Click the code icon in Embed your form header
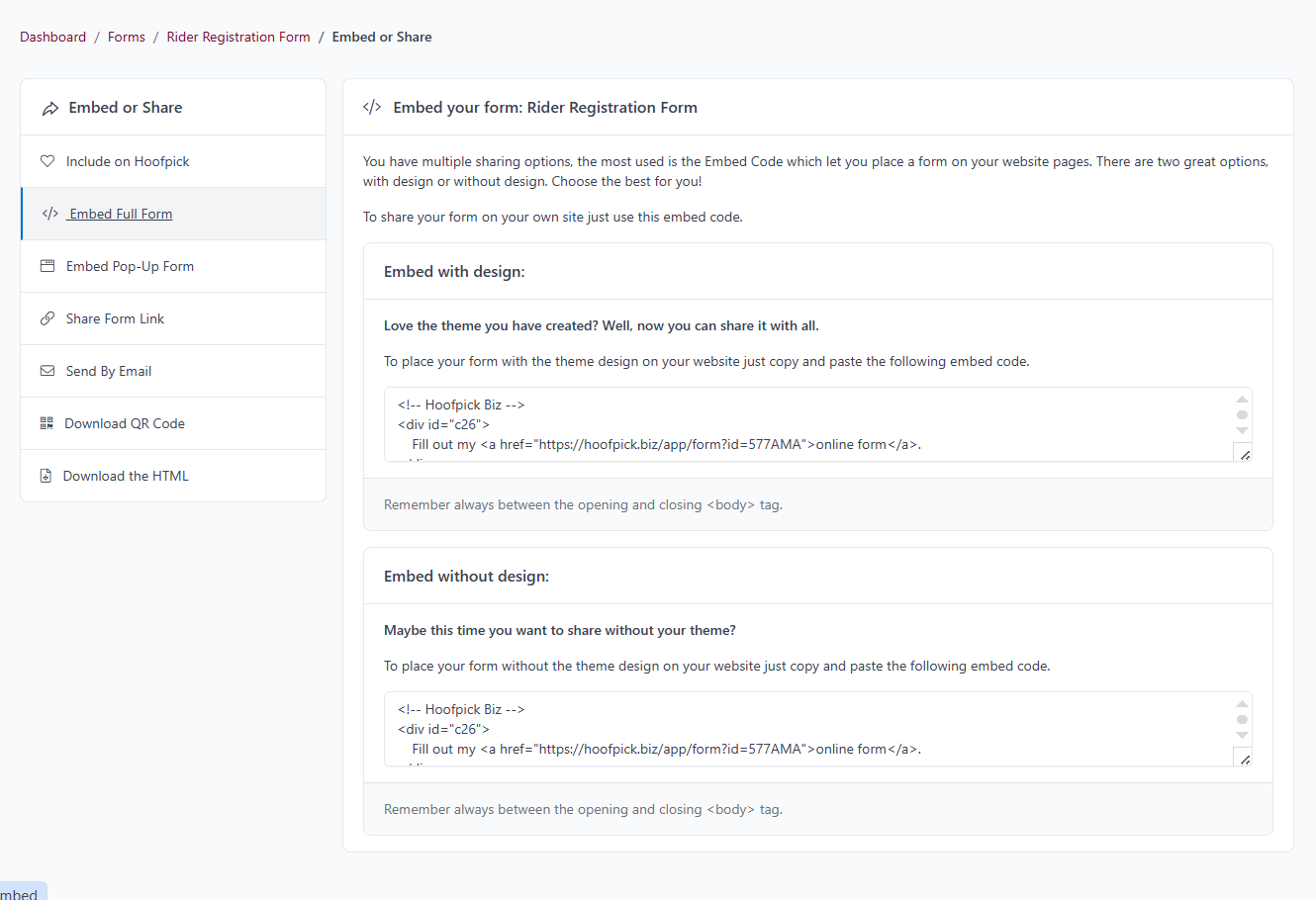The width and height of the screenshot is (1316, 900). point(372,107)
